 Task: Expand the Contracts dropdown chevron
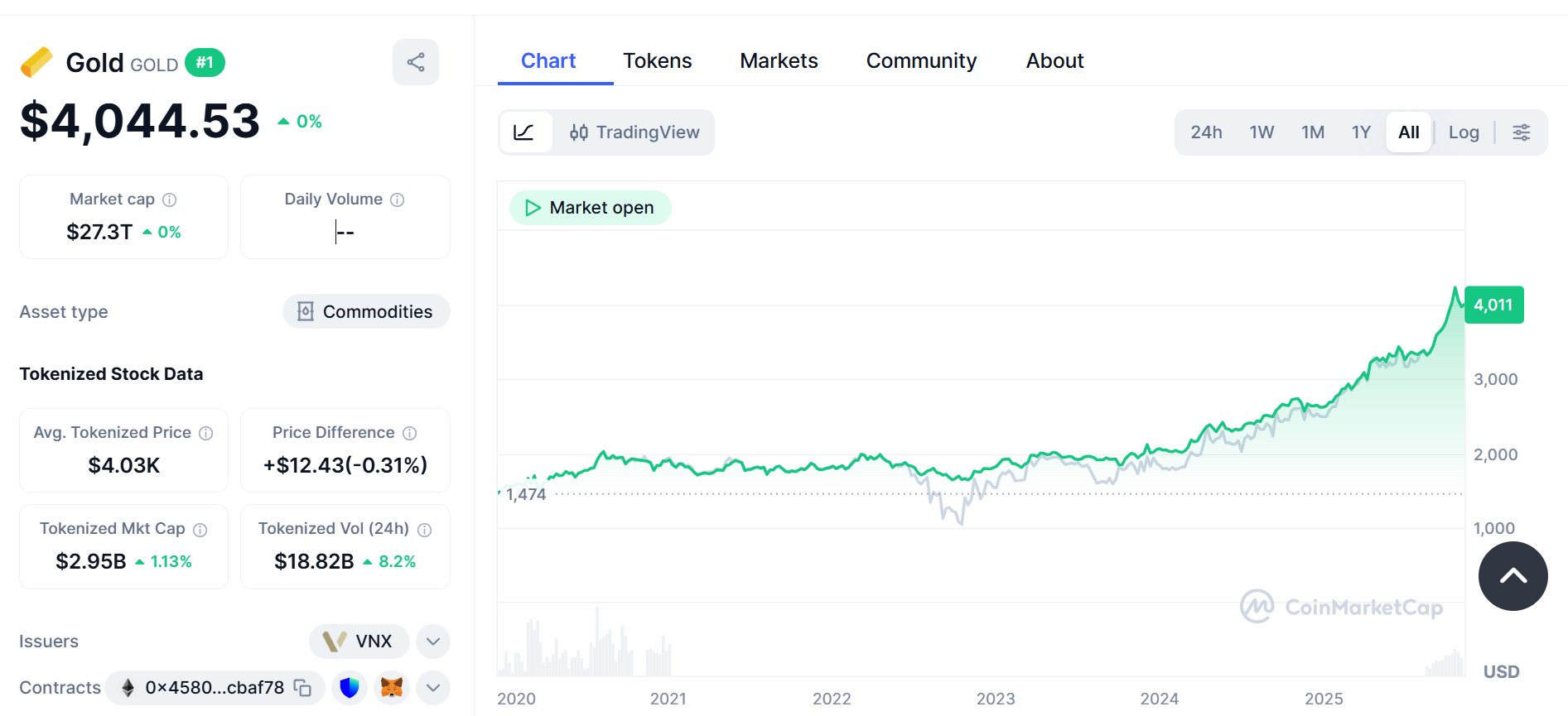coord(433,688)
